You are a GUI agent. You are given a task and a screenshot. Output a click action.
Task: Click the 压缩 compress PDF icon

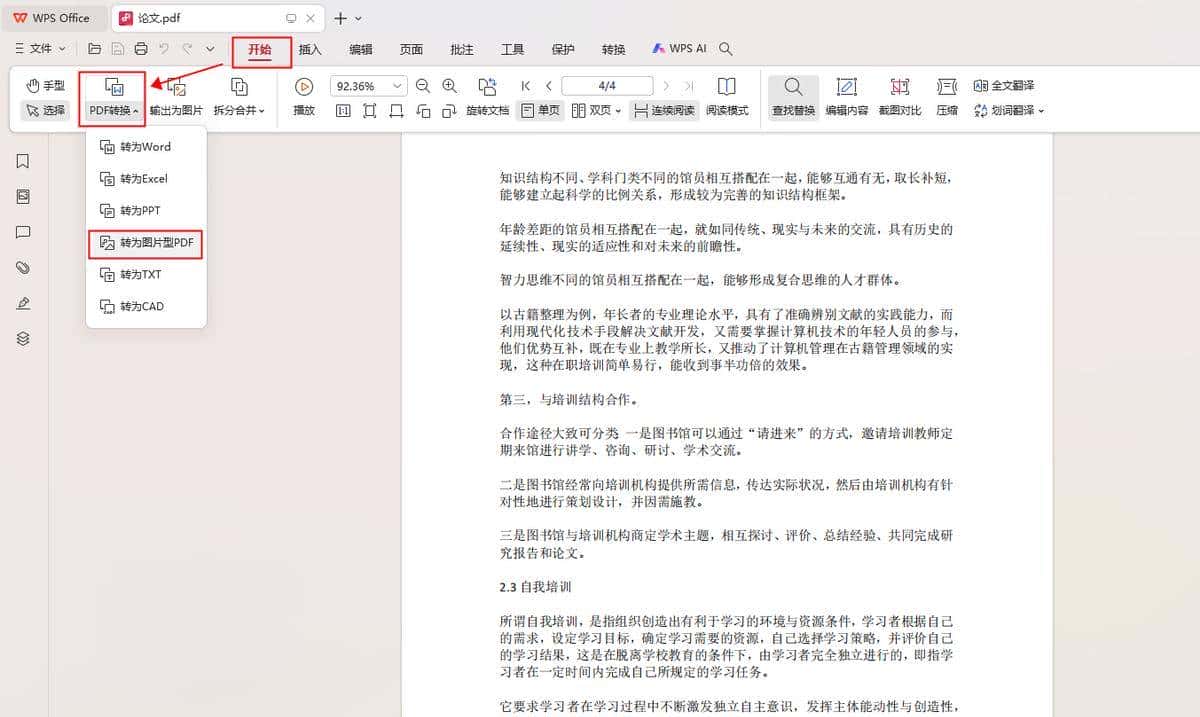tap(946, 95)
